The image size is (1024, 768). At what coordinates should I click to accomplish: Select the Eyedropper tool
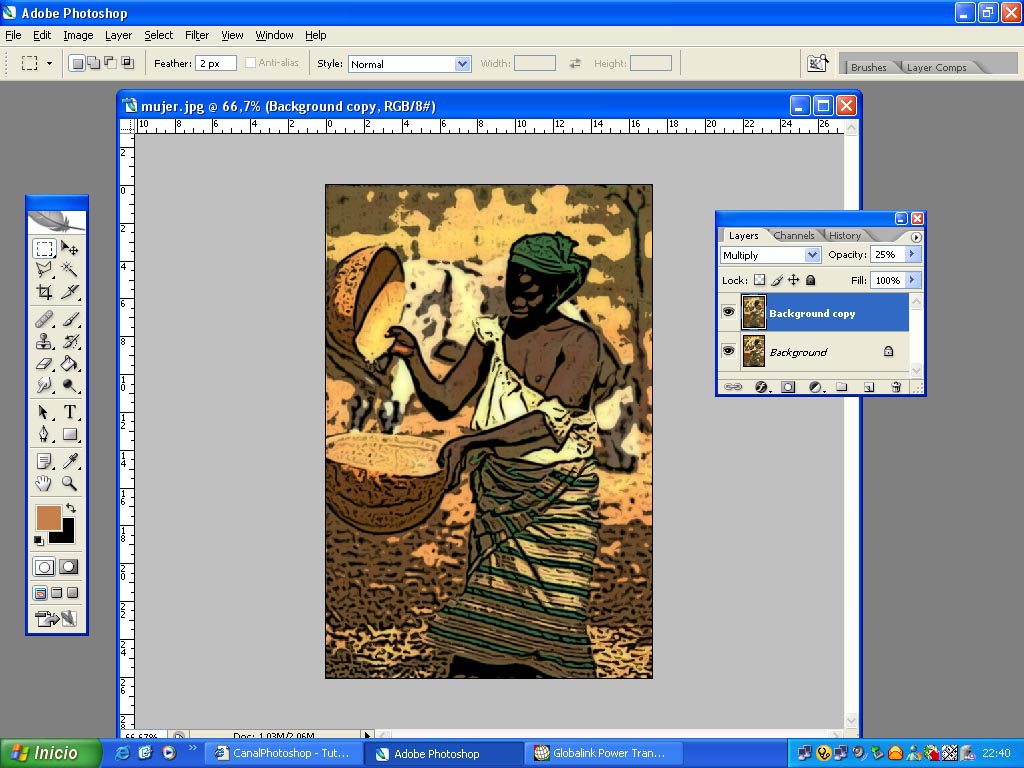69,461
